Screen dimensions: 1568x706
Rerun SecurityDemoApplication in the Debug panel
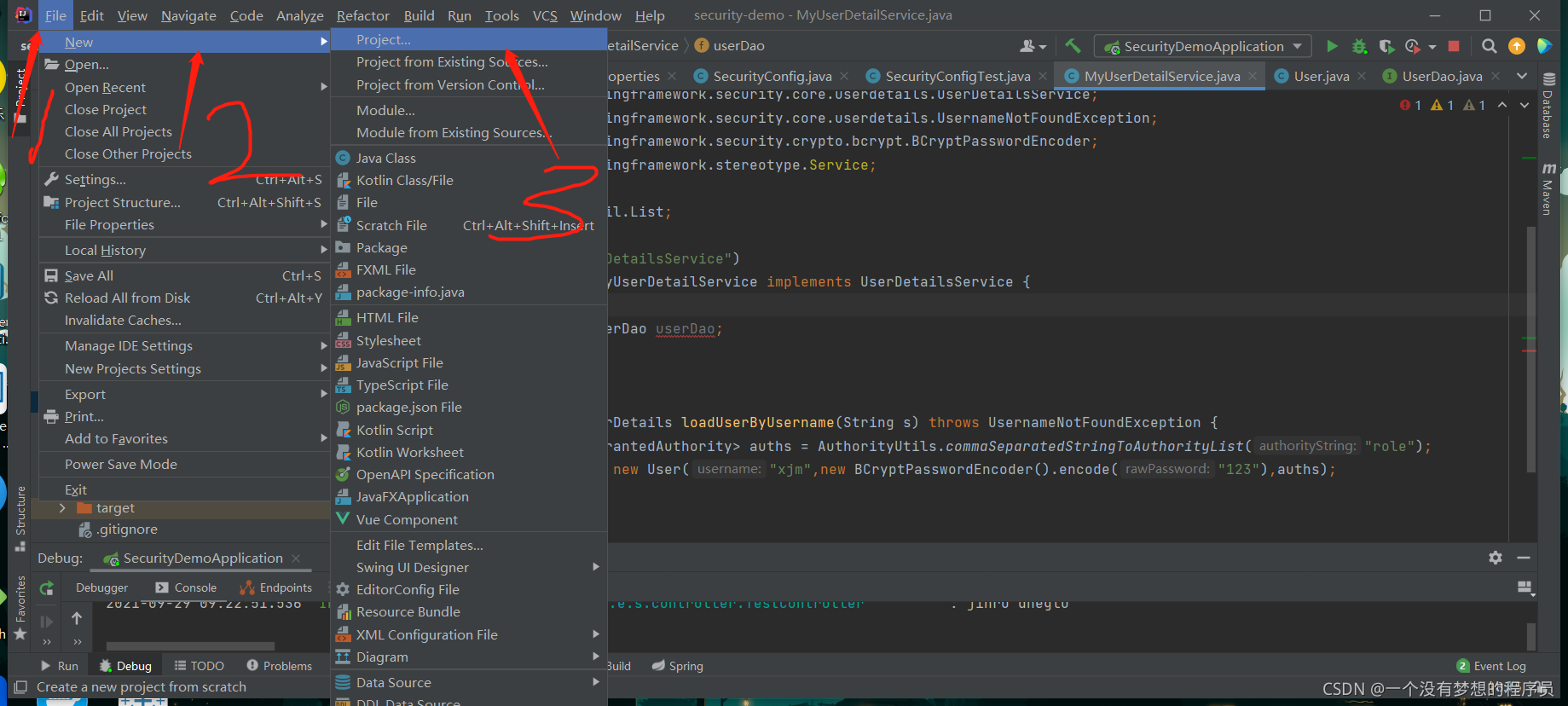point(47,587)
